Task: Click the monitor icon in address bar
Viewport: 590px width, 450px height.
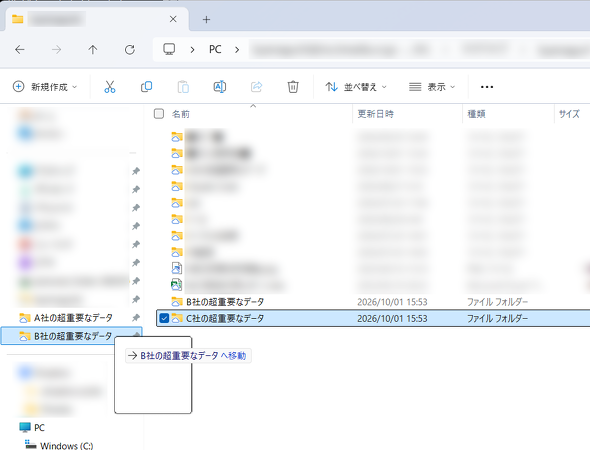Action: pos(169,49)
